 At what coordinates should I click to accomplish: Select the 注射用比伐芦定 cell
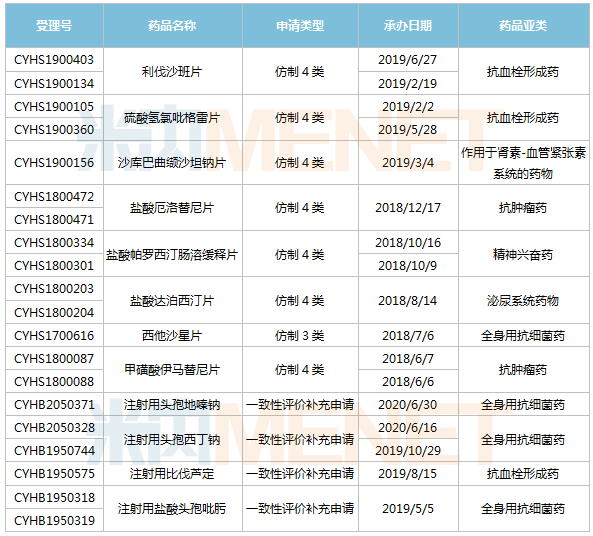tap(173, 474)
